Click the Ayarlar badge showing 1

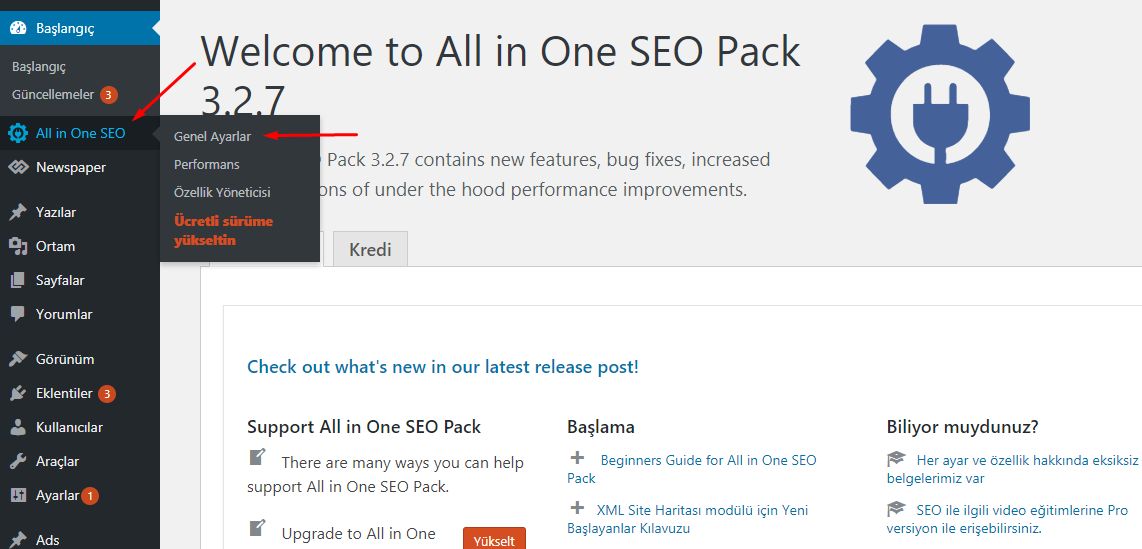(90, 496)
